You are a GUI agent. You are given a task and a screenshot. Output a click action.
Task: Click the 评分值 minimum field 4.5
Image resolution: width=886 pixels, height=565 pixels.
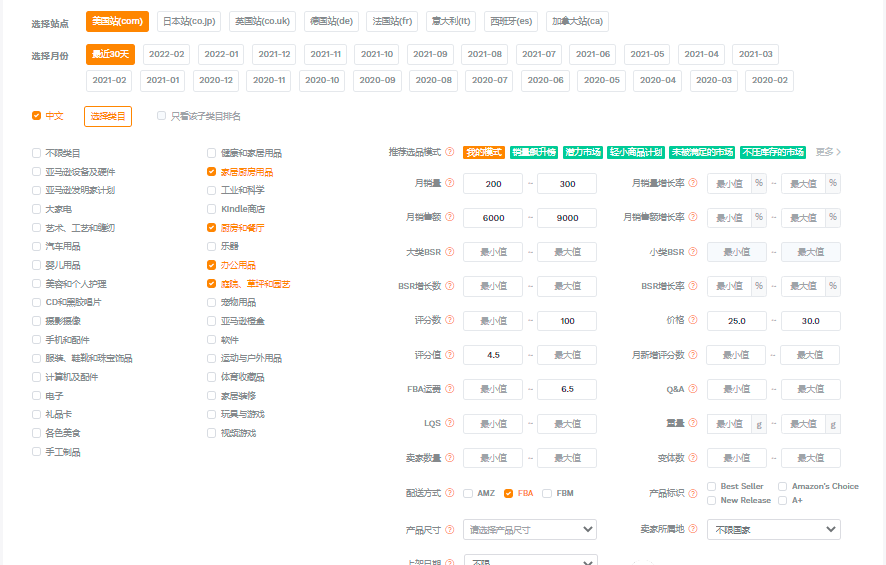pos(493,355)
